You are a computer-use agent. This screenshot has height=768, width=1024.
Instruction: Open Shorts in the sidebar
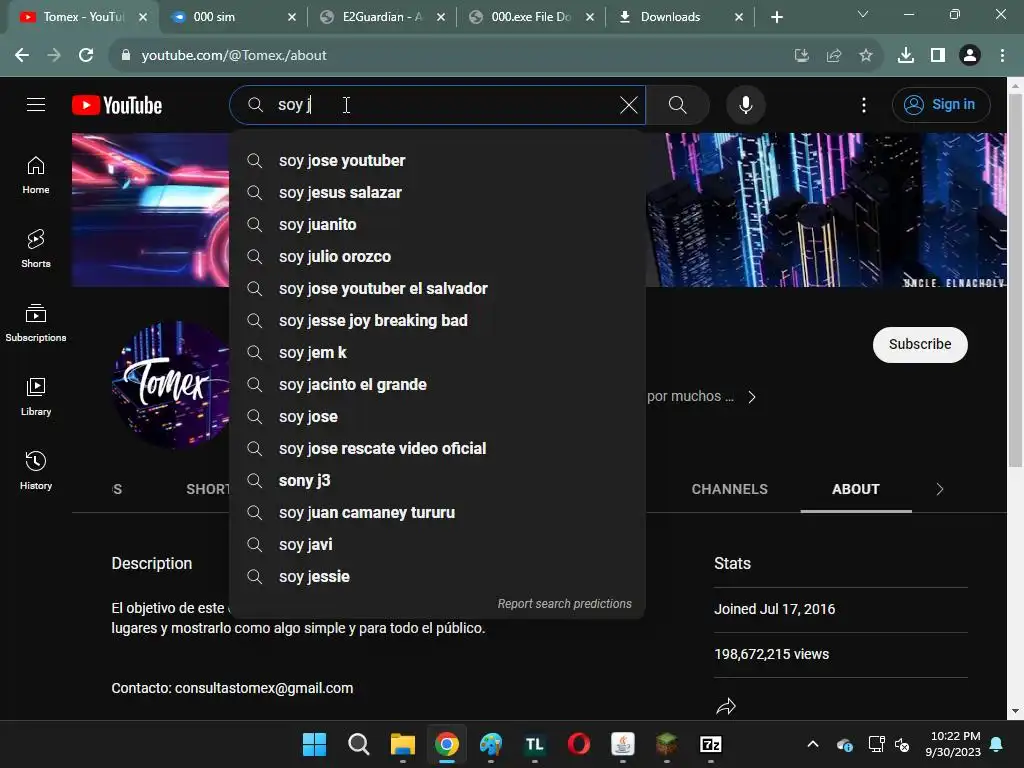click(x=36, y=249)
